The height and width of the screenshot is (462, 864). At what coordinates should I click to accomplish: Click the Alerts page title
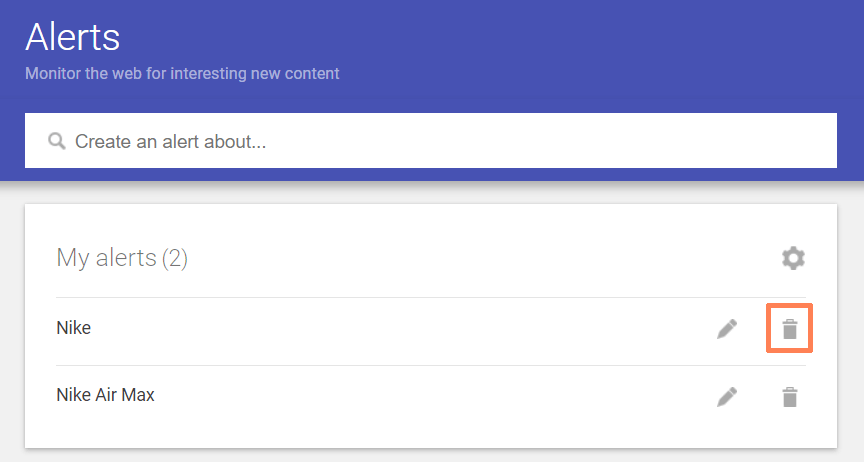[x=72, y=37]
